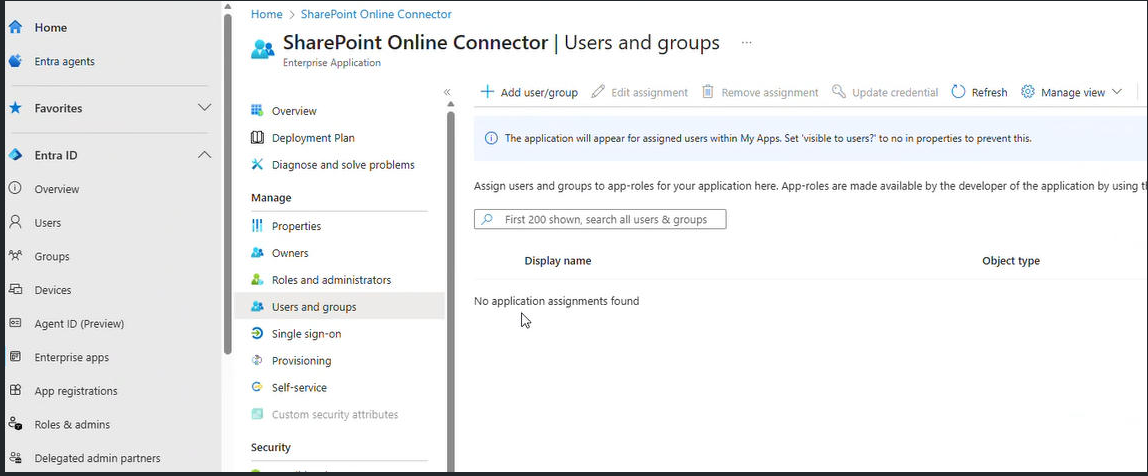
Task: Click the Home icon in left sidebar
Action: (15, 28)
